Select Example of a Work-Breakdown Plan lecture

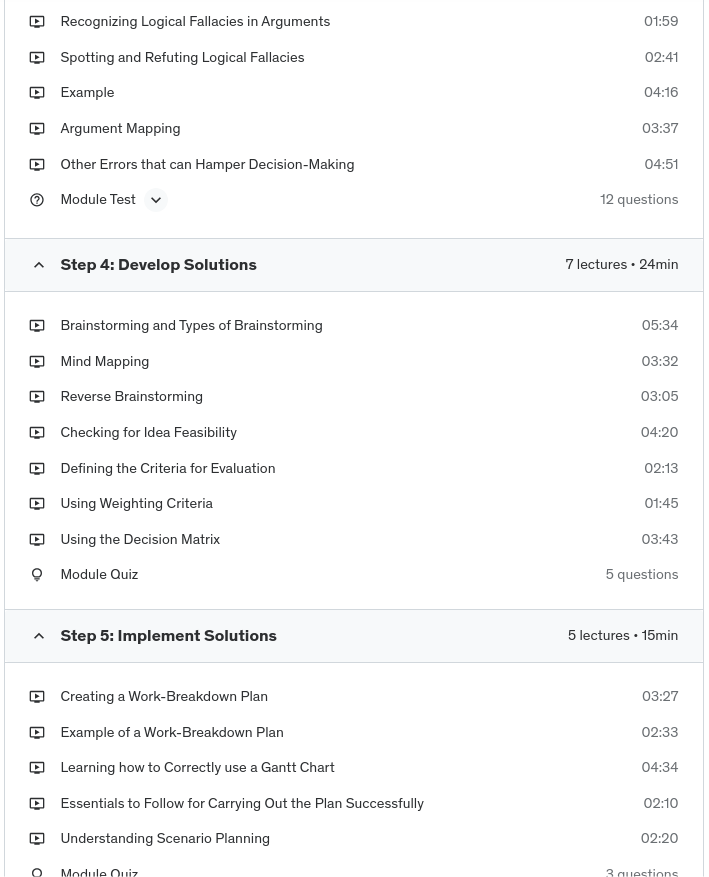tap(171, 732)
